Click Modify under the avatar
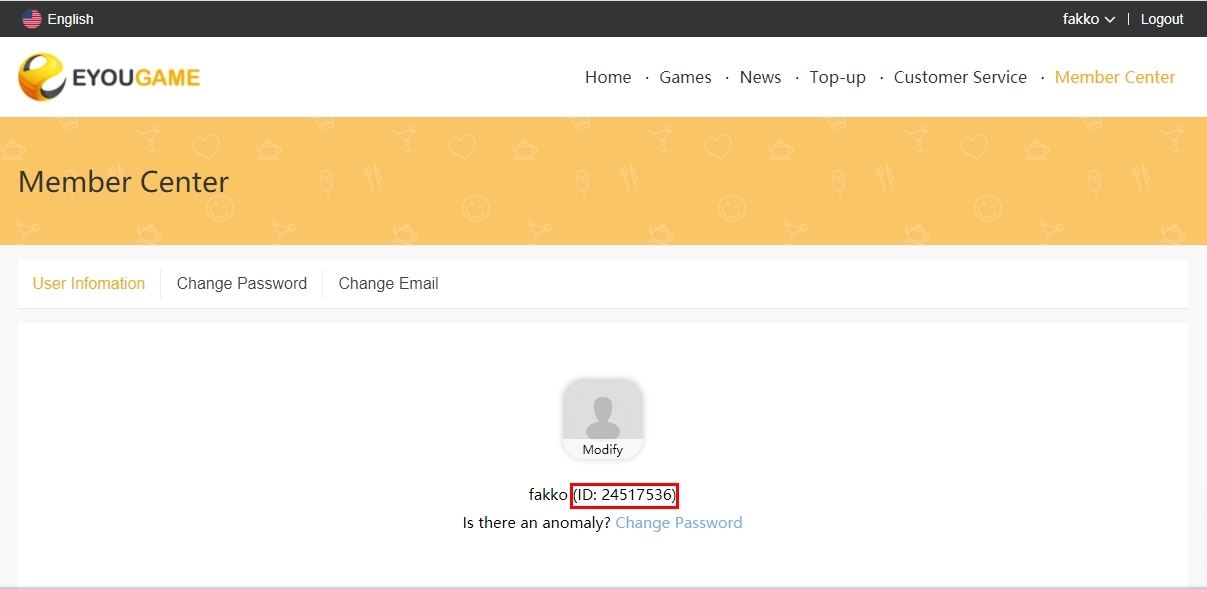 603,449
